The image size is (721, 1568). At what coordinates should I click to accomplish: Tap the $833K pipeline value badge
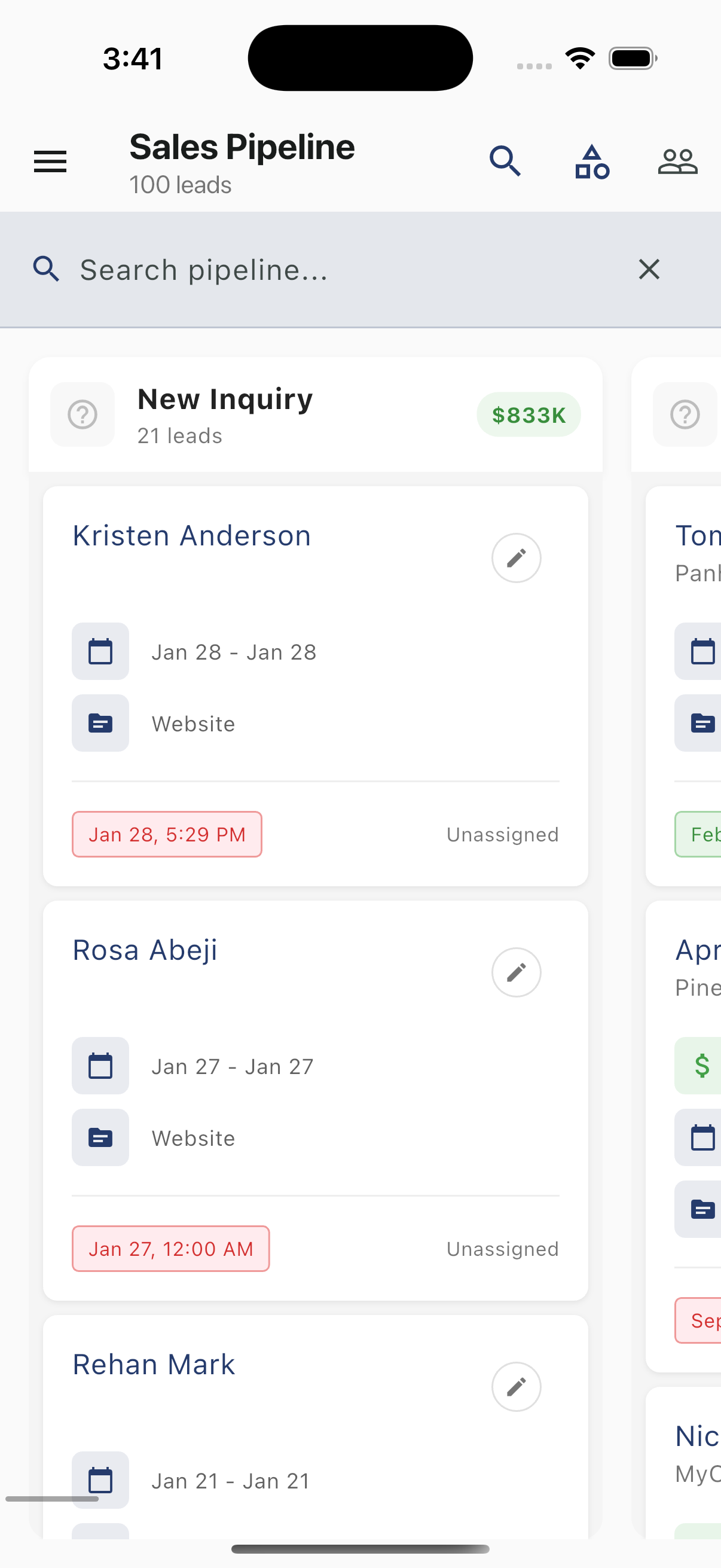pyautogui.click(x=528, y=414)
